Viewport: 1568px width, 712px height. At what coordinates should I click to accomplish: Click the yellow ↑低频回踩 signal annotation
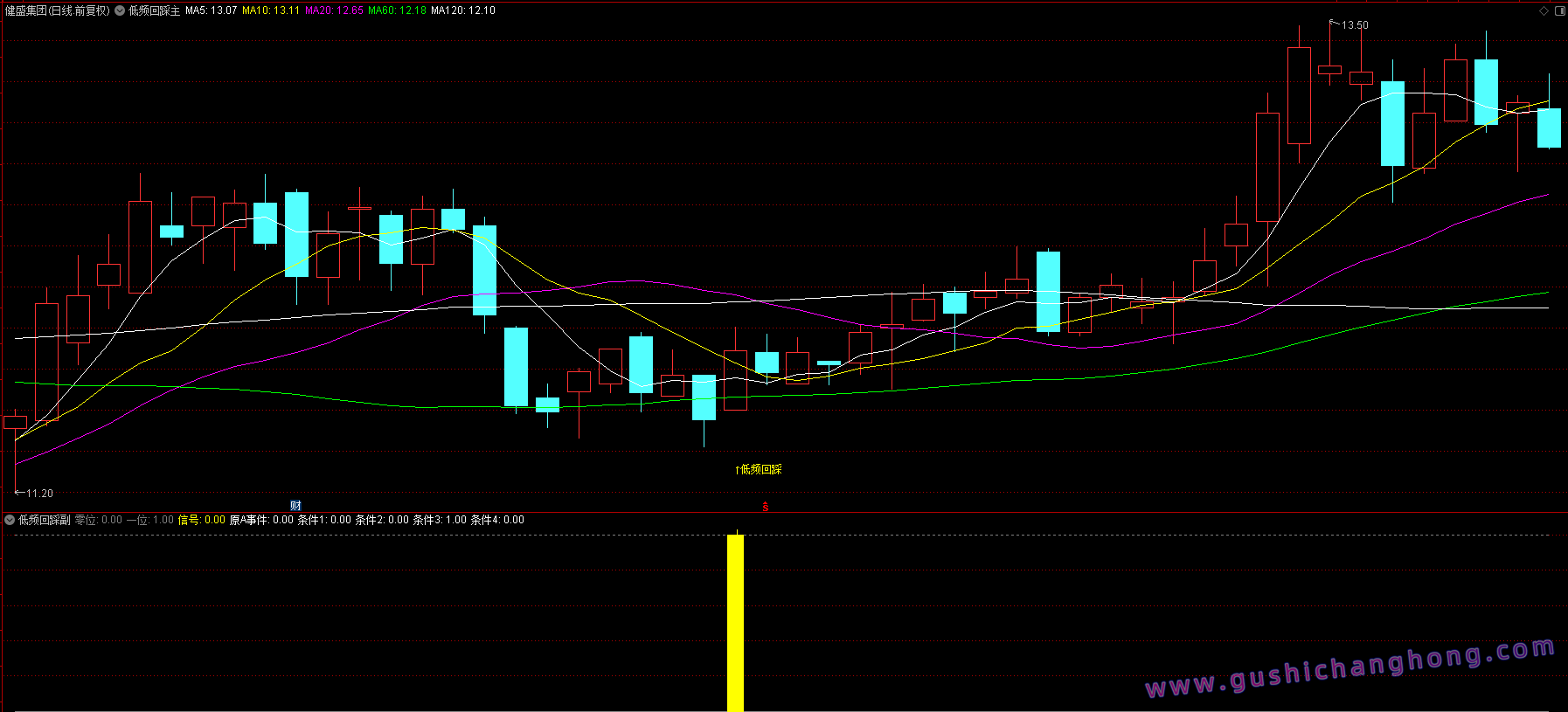(x=759, y=470)
